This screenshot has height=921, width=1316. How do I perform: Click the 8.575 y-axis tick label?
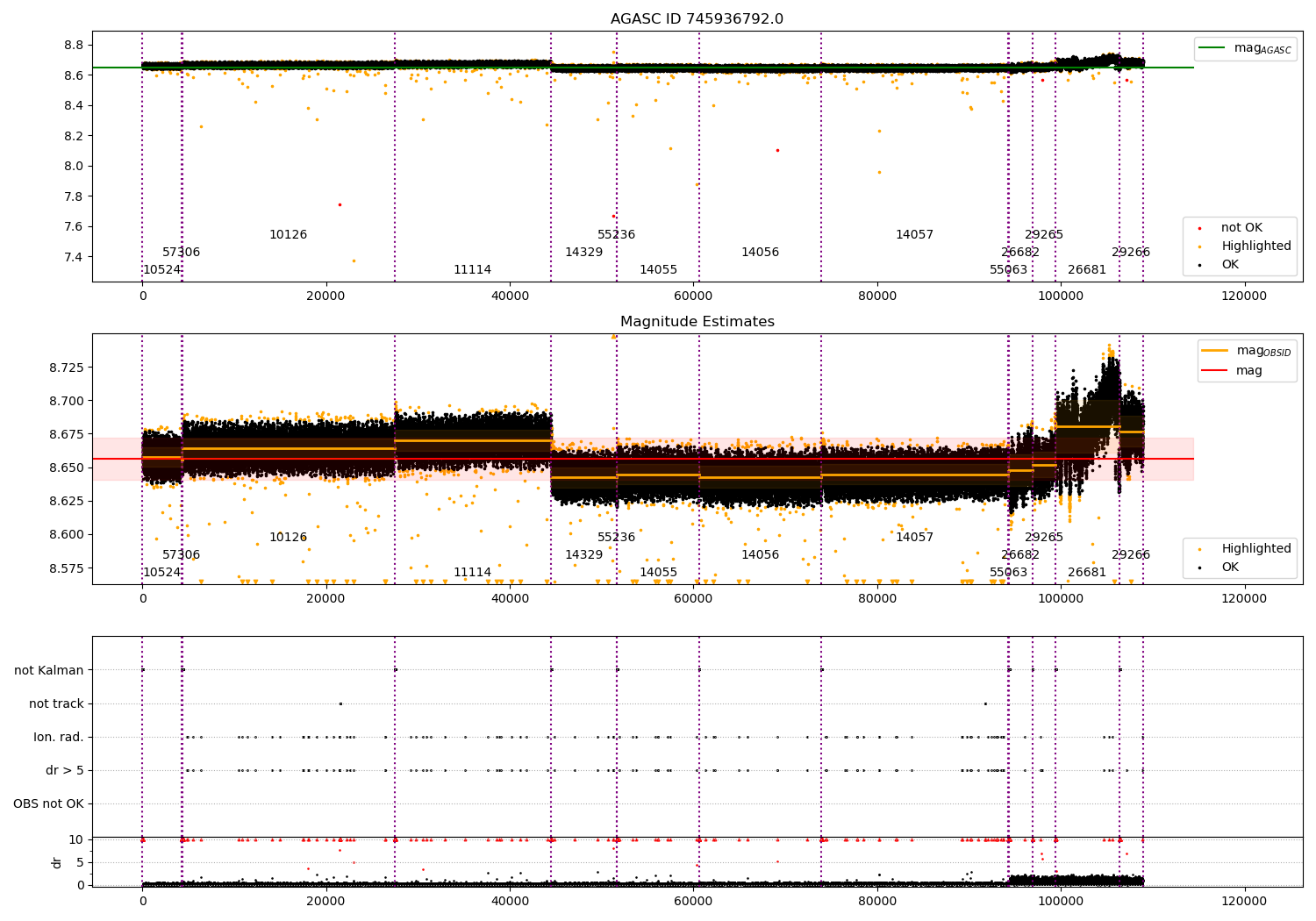coord(67,568)
